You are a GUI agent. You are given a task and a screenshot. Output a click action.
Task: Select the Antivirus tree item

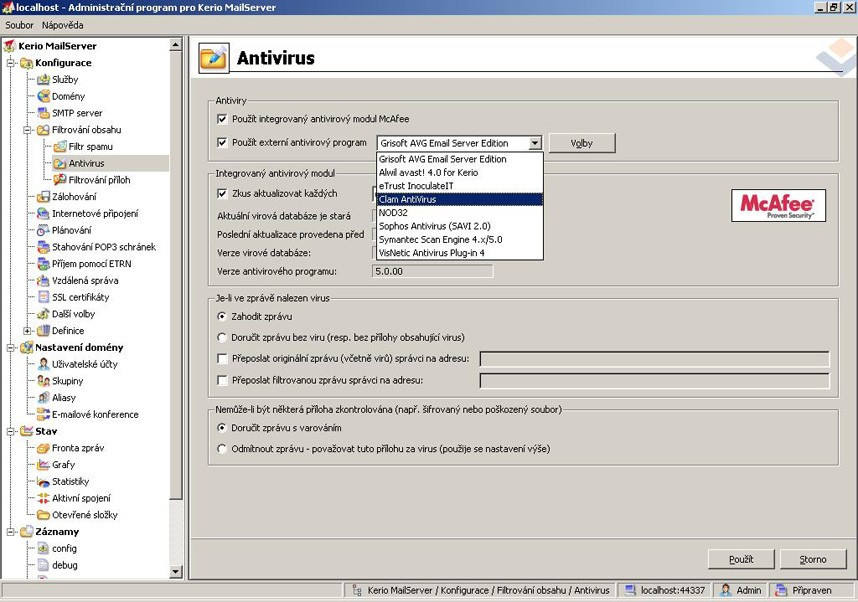(x=86, y=164)
